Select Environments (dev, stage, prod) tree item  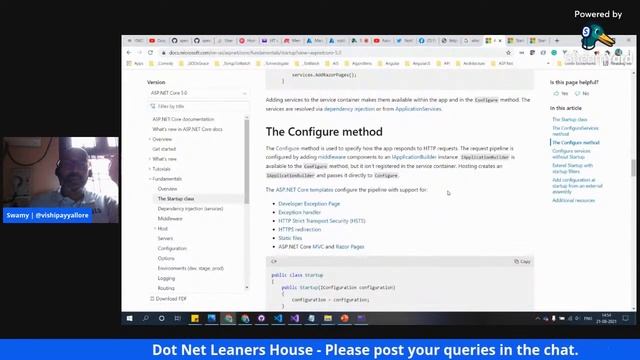191,268
